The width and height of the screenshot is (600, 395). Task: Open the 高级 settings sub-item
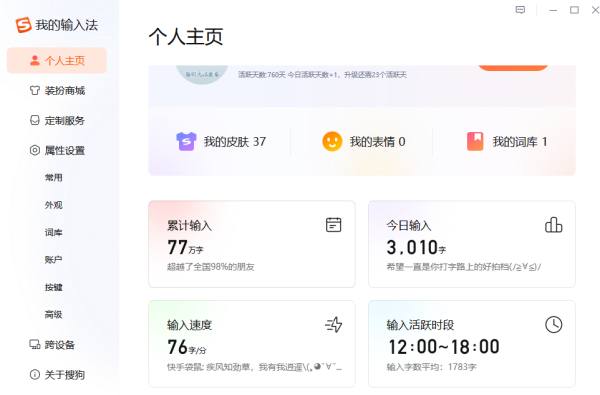tap(54, 315)
